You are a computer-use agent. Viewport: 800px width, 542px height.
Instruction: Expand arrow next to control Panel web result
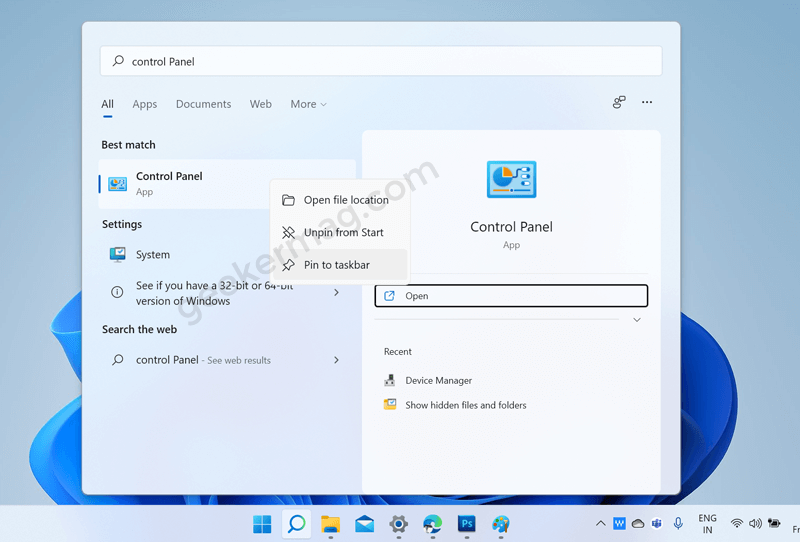336,360
